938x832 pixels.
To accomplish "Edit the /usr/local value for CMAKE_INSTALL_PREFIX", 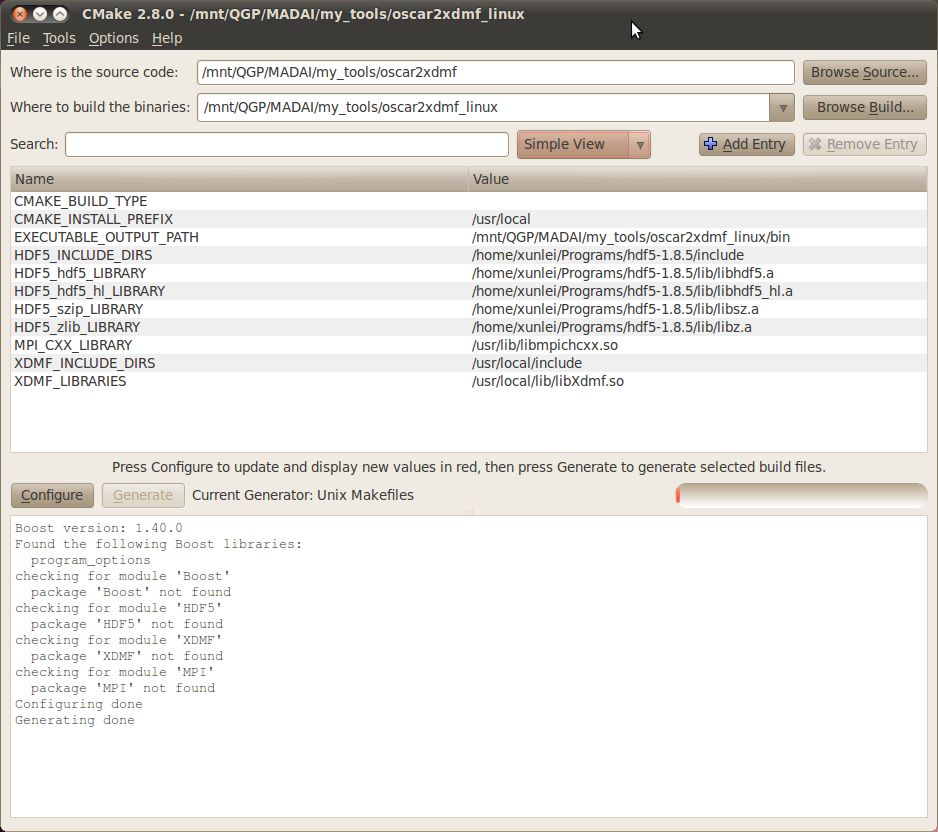I will (501, 220).
